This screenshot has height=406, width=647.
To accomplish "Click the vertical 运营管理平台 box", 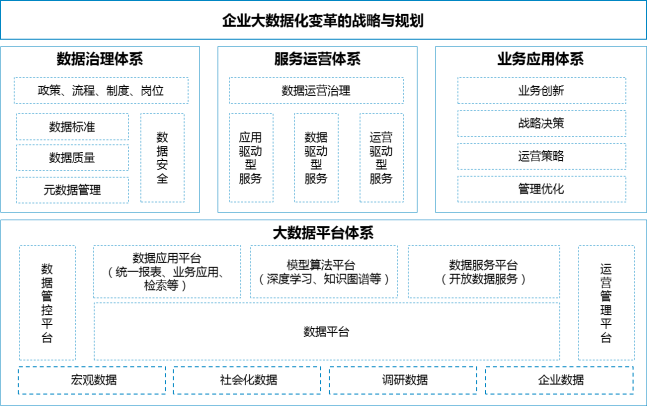I will pyautogui.click(x=606, y=303).
